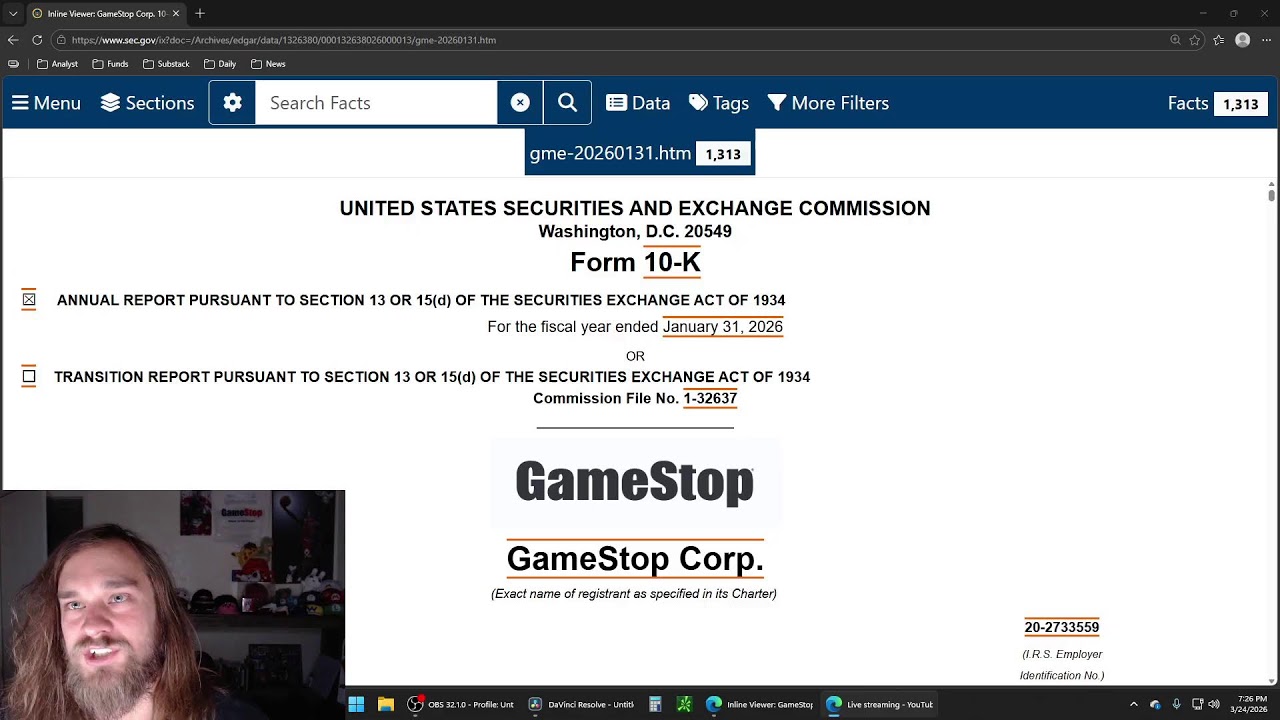Screen dimensions: 1280x720
Task: Open the favorites list icon
Action: (x=1219, y=40)
